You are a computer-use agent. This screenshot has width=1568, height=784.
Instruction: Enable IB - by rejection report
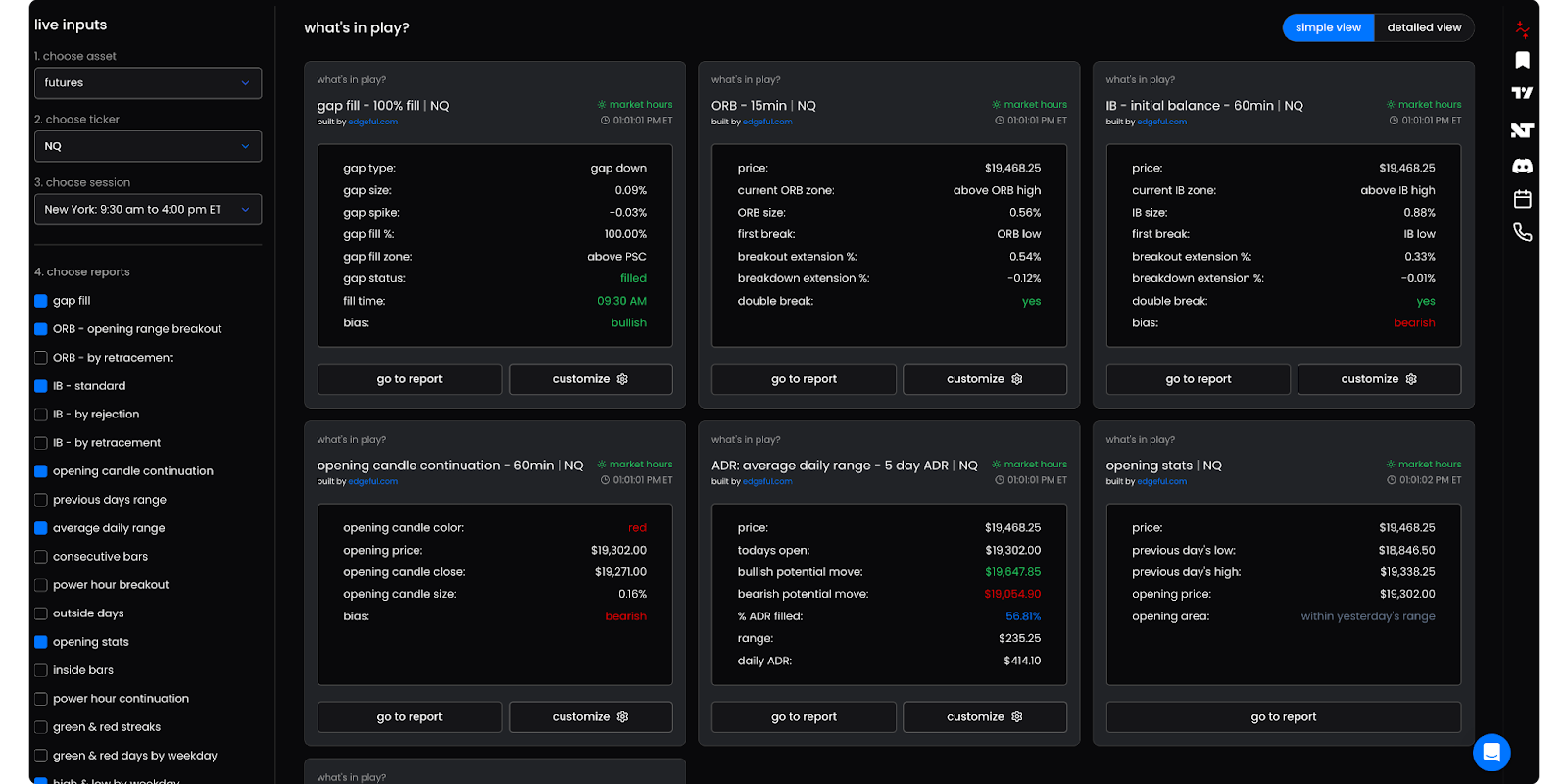41,415
